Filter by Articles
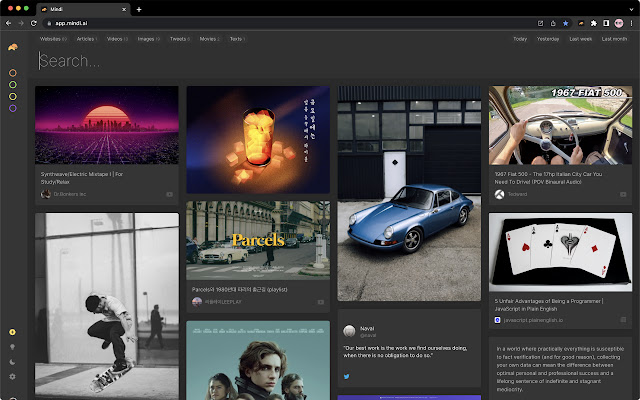Image resolution: width=640 pixels, height=400 pixels. click(x=87, y=39)
